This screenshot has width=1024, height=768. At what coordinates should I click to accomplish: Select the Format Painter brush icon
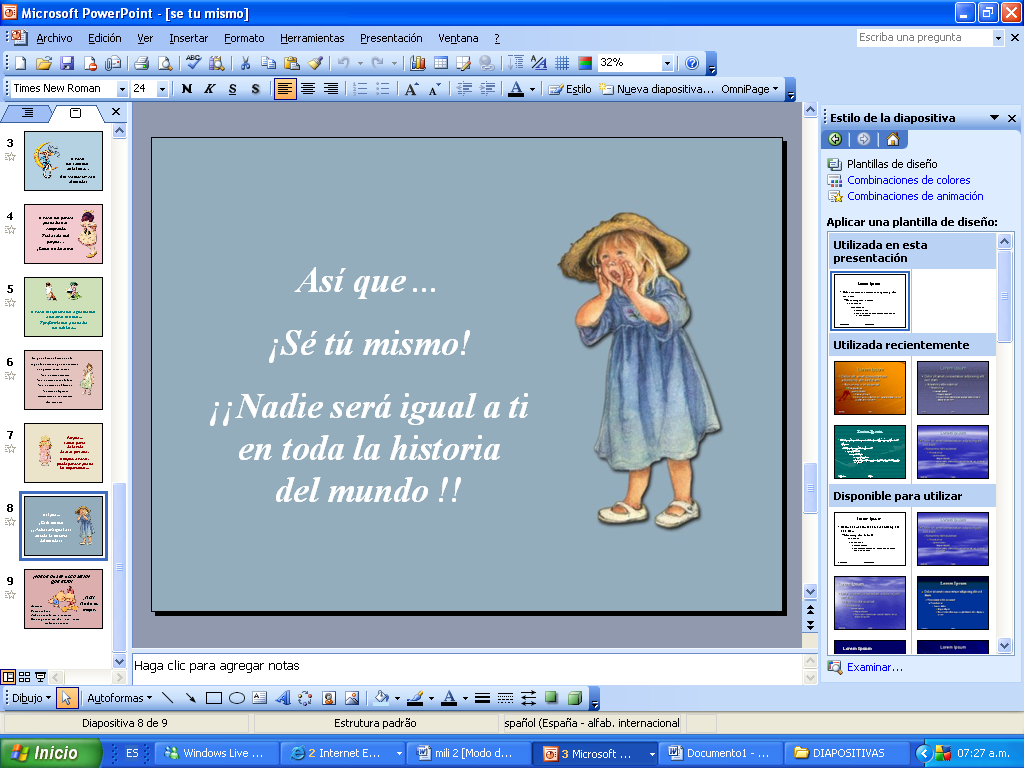click(315, 63)
